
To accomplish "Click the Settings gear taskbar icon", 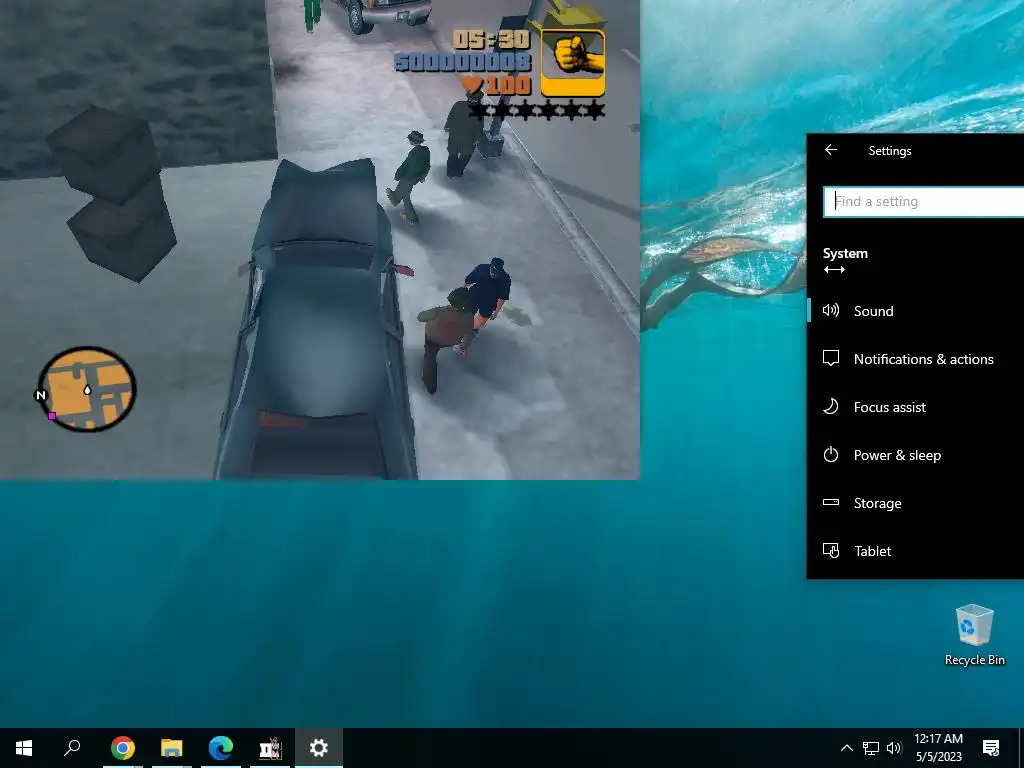I will [x=319, y=748].
